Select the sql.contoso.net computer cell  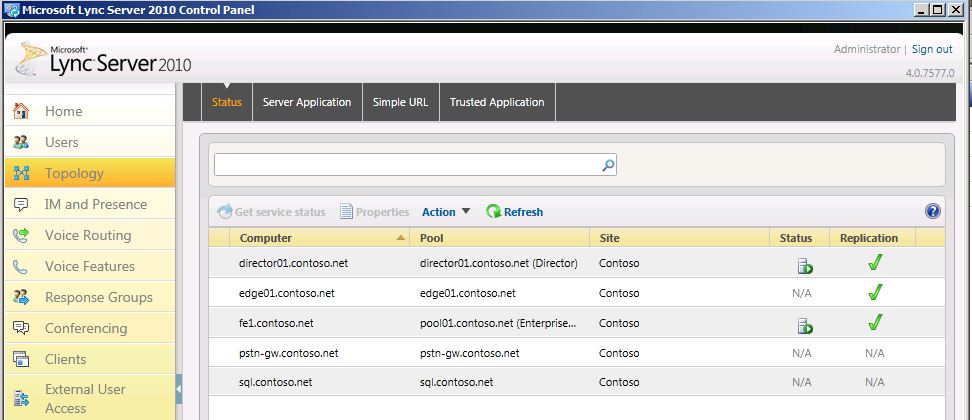tap(275, 382)
